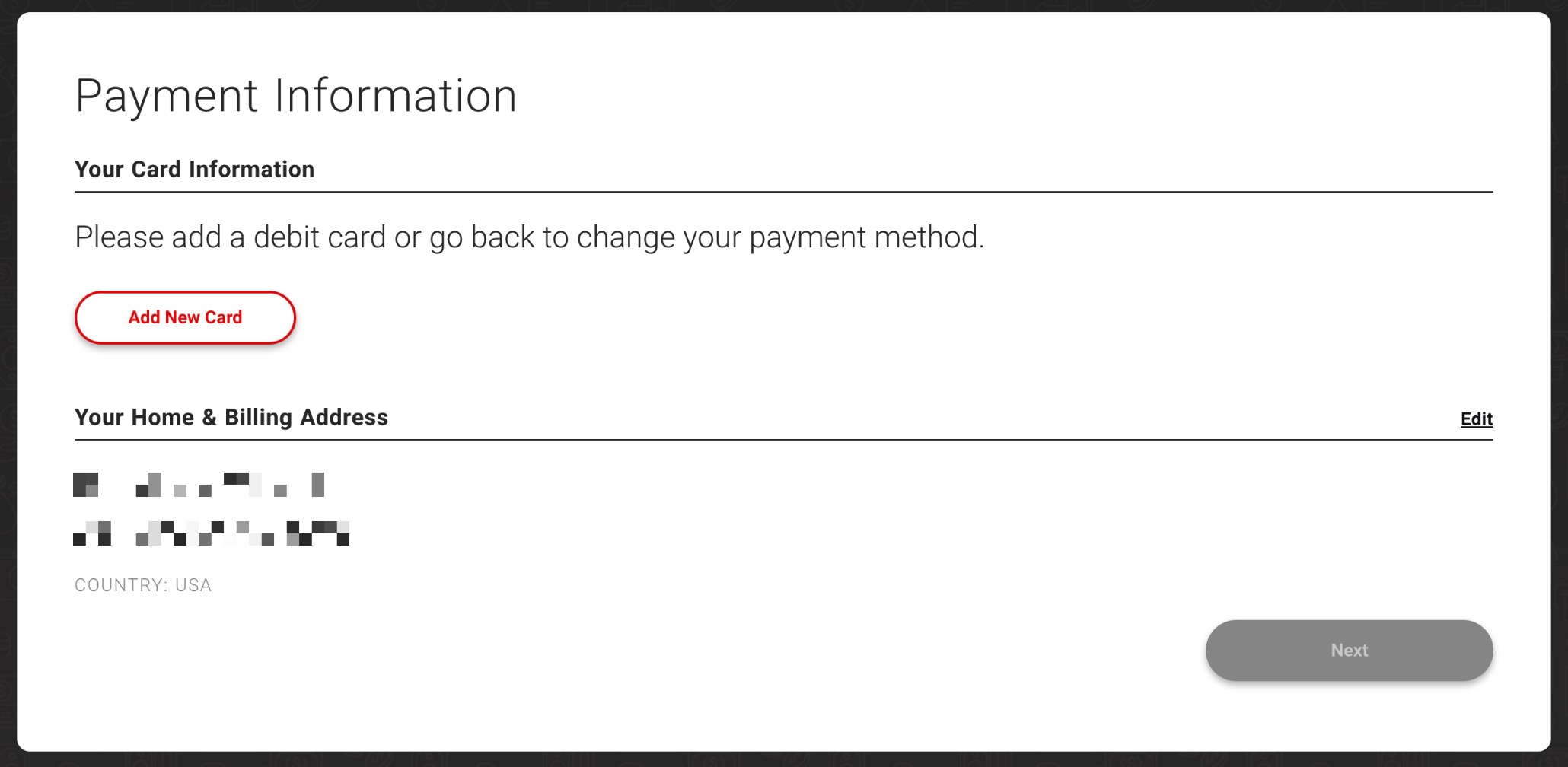Click the divider line under the billing address heading
Viewport: 1568px width, 767px height.
(783, 440)
